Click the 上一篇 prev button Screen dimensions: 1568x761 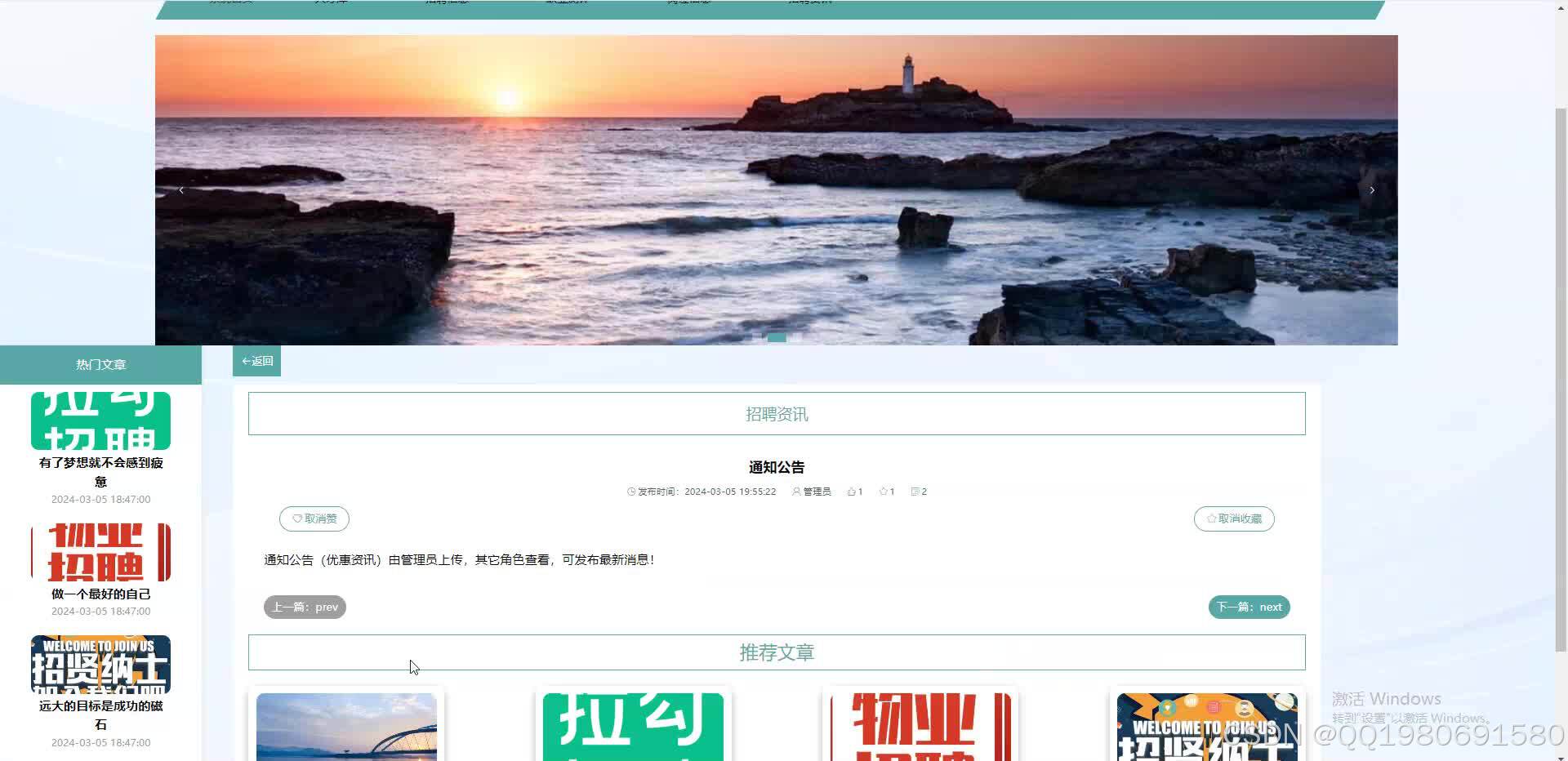pos(305,607)
